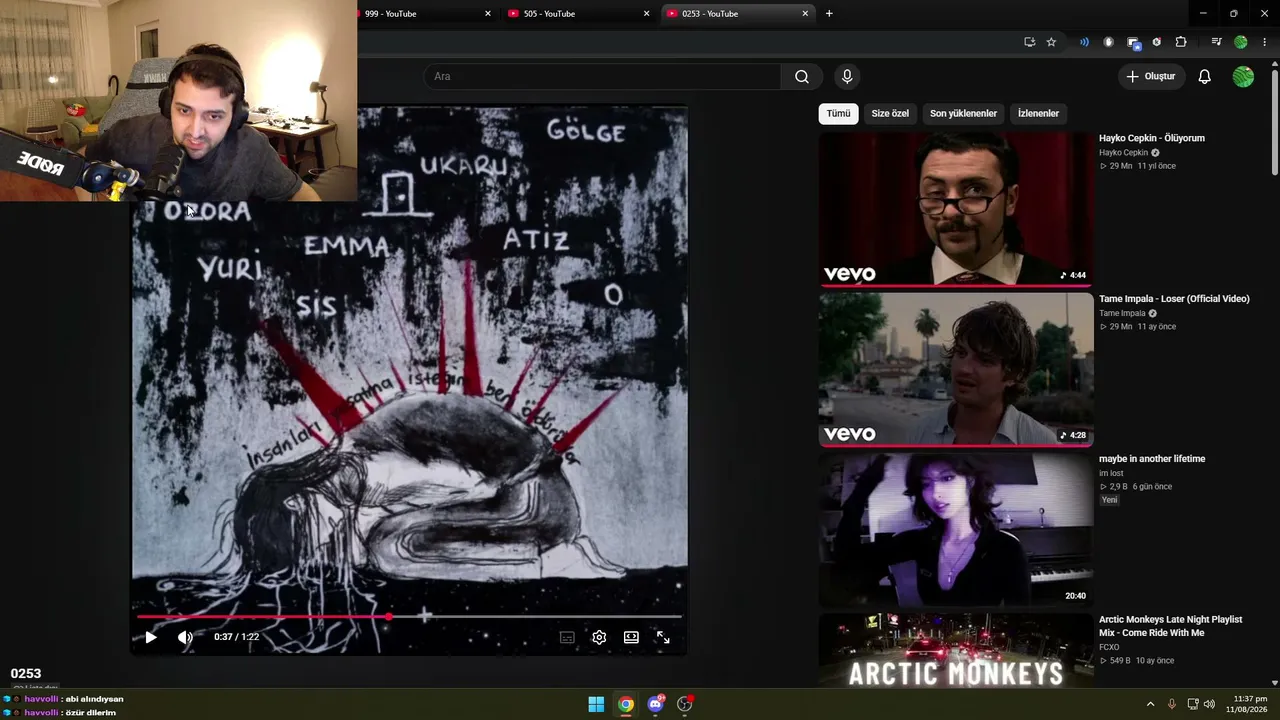The width and height of the screenshot is (1280, 720).
Task: Select the 'Son yüklenenler' filter chip
Action: click(963, 114)
